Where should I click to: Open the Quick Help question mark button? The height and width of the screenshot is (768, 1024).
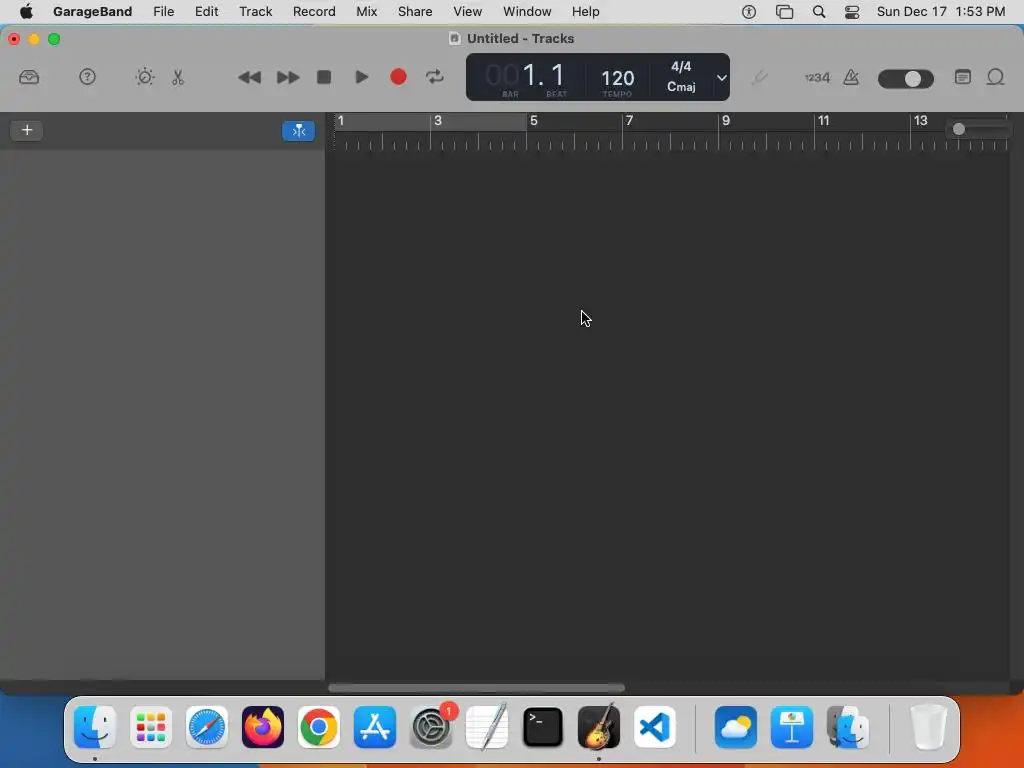(x=87, y=77)
